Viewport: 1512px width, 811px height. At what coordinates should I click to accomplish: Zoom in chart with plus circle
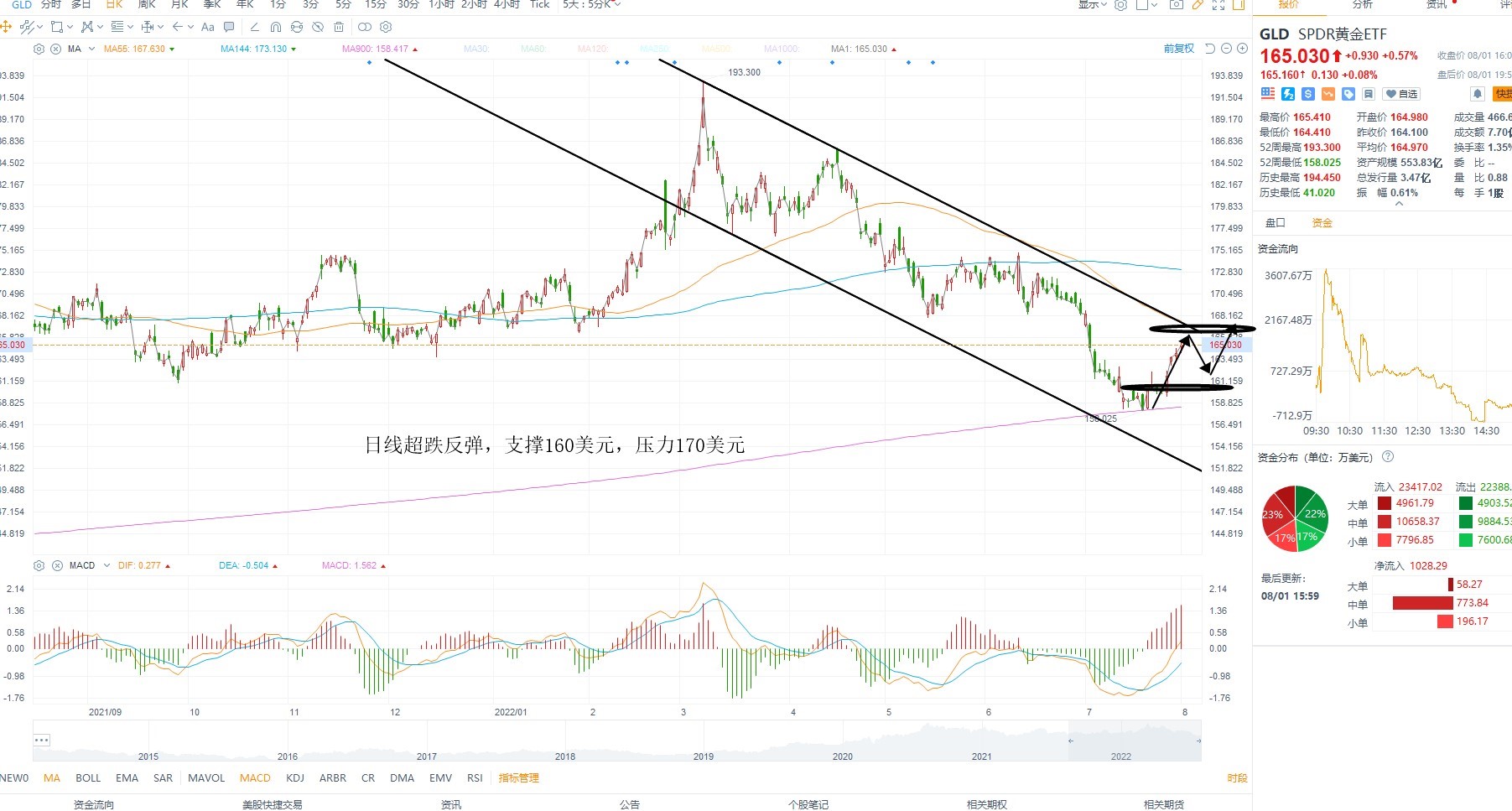click(1242, 49)
